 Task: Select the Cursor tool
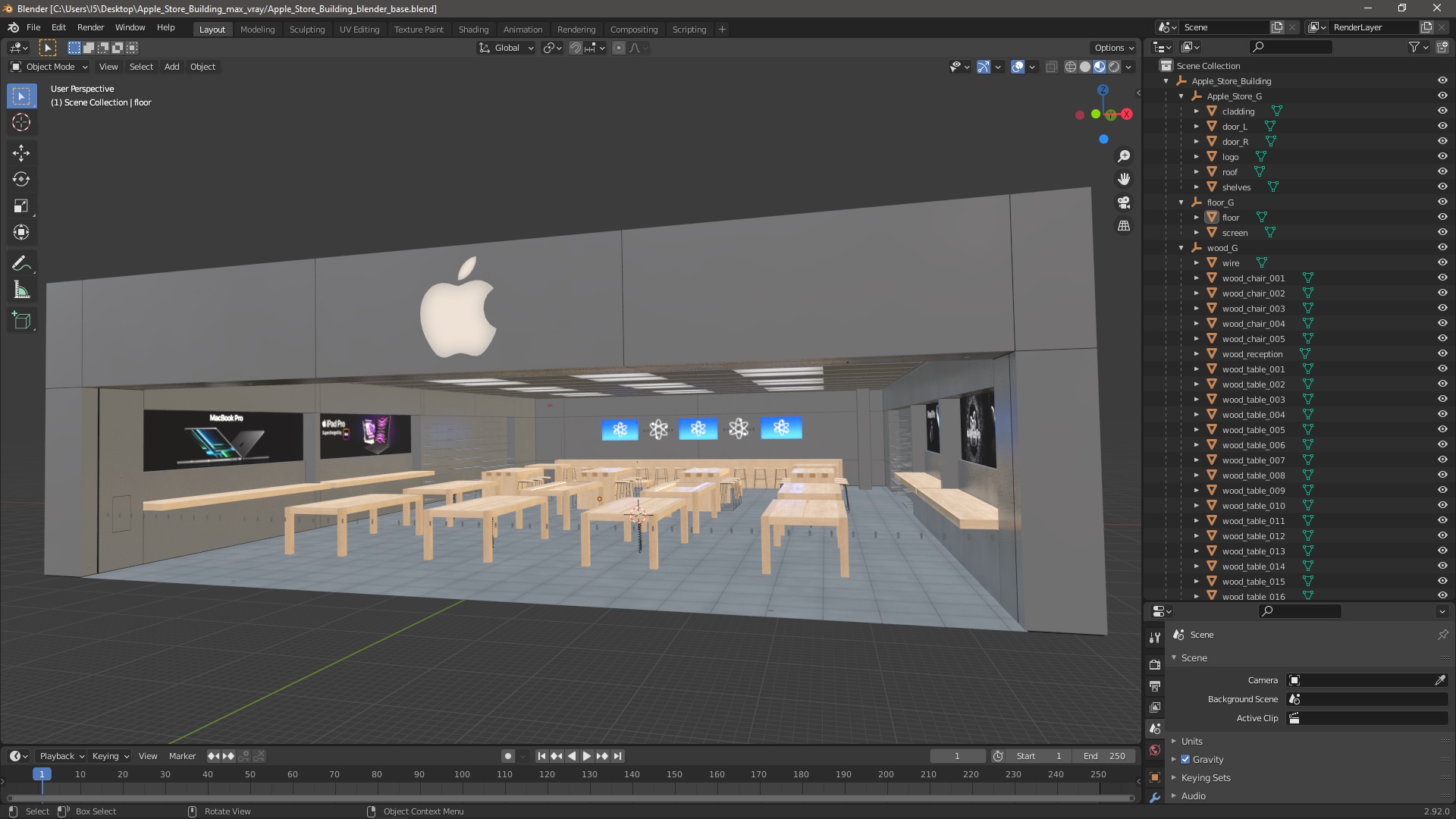pos(21,122)
